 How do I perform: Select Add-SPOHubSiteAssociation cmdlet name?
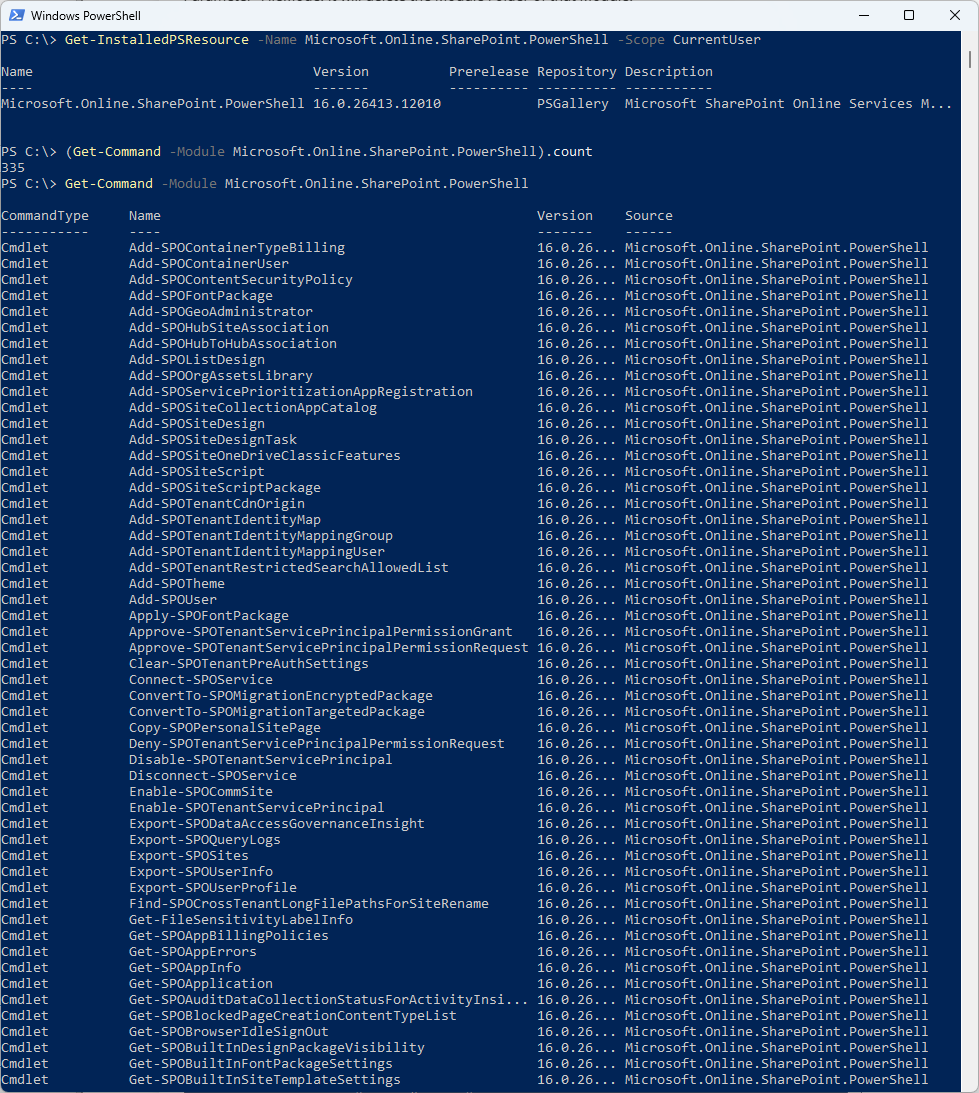(x=229, y=328)
